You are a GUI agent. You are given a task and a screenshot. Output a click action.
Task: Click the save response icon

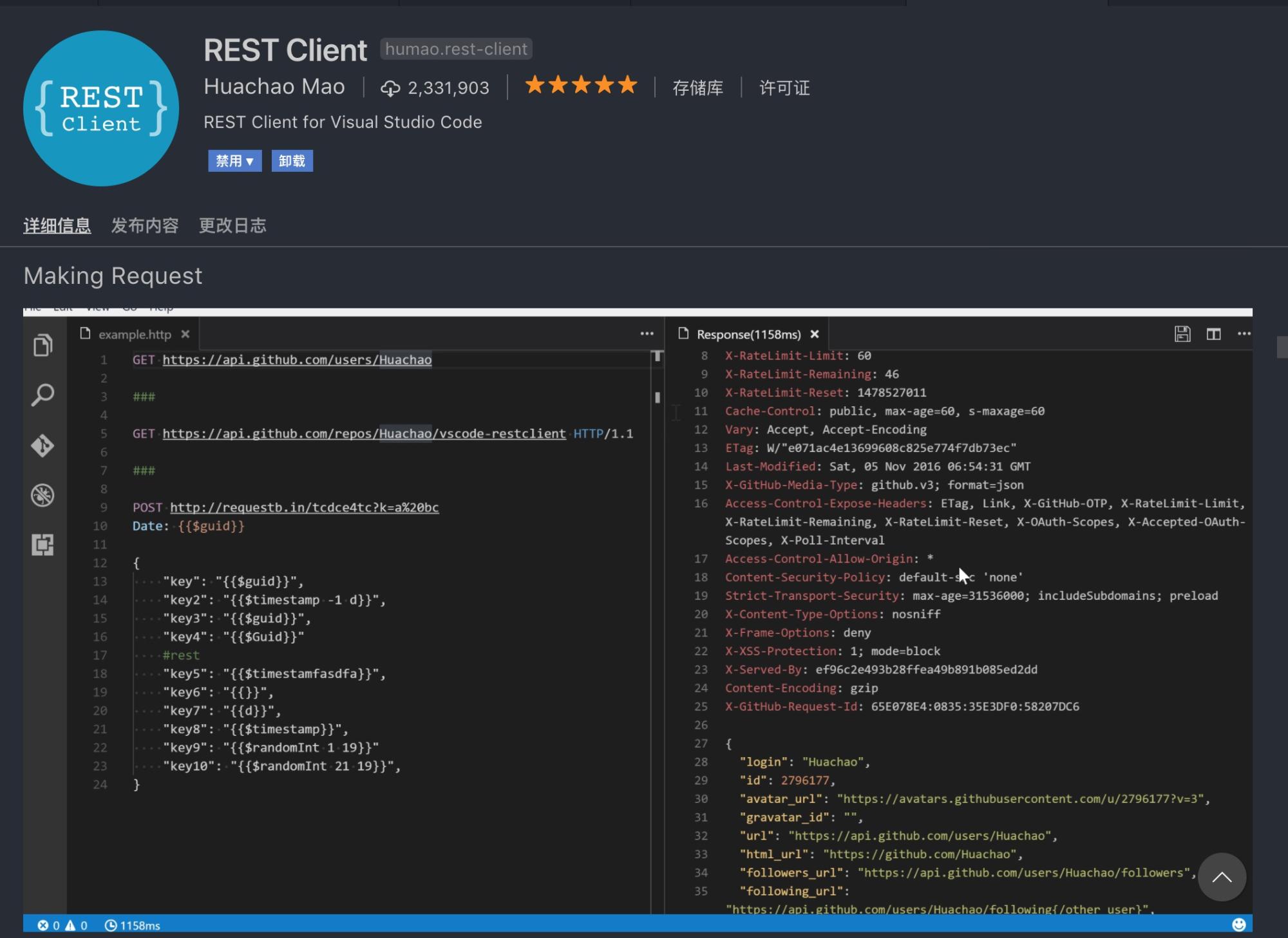1182,334
